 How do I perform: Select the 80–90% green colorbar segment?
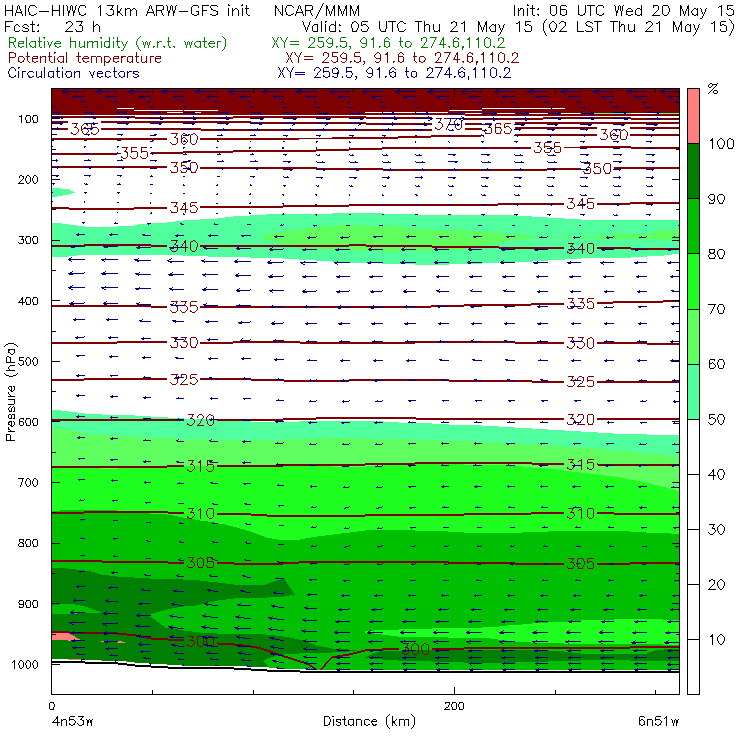pyautogui.click(x=693, y=226)
